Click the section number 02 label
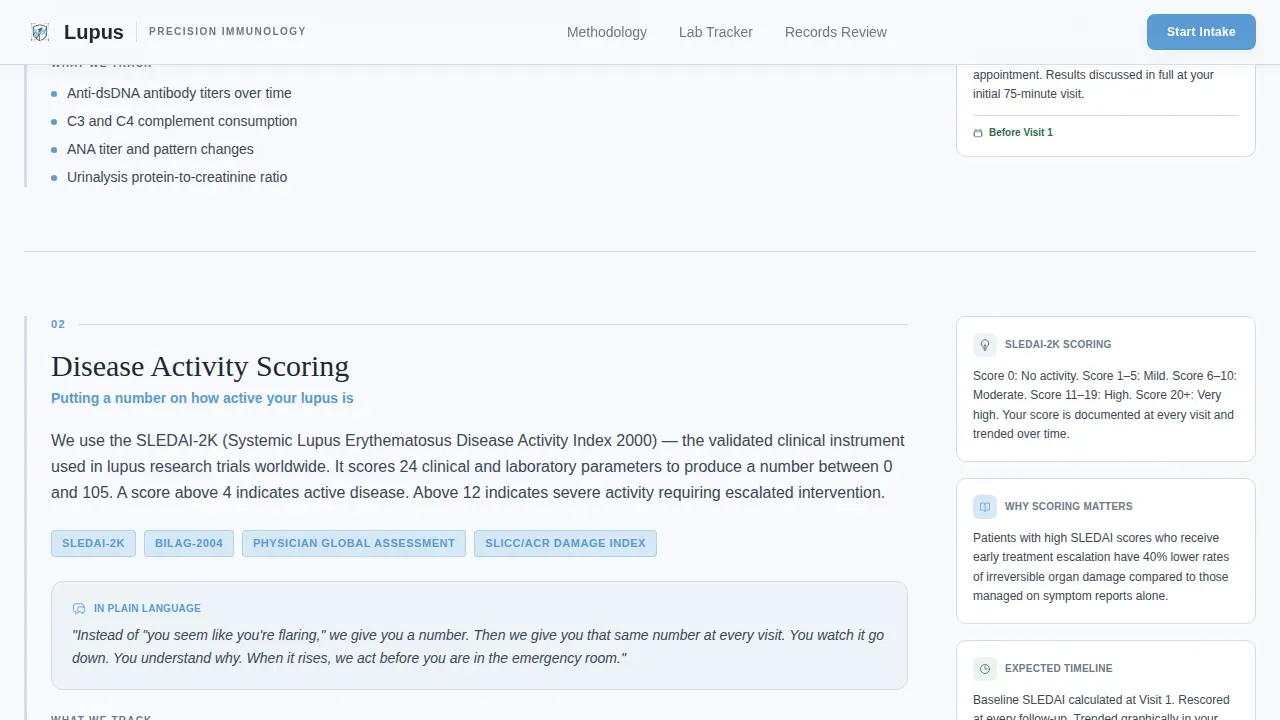1280x720 pixels. click(58, 324)
